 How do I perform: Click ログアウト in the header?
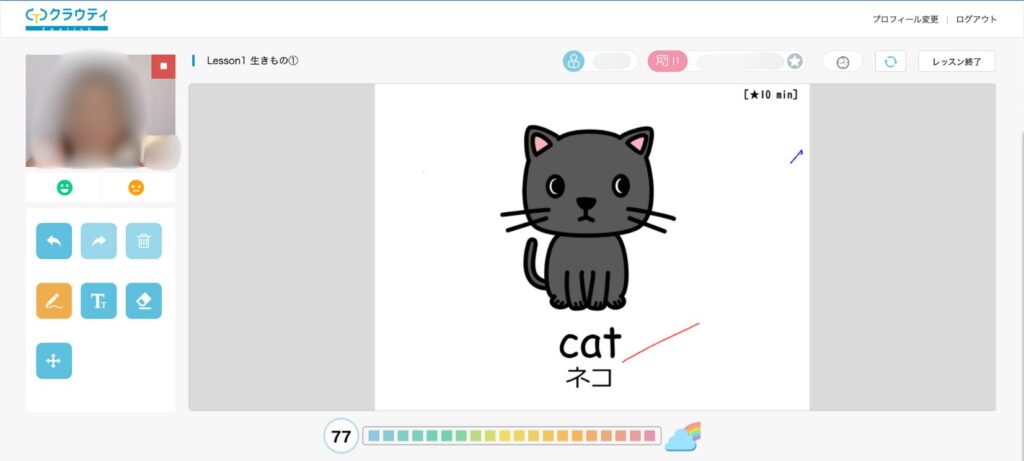pyautogui.click(x=976, y=19)
